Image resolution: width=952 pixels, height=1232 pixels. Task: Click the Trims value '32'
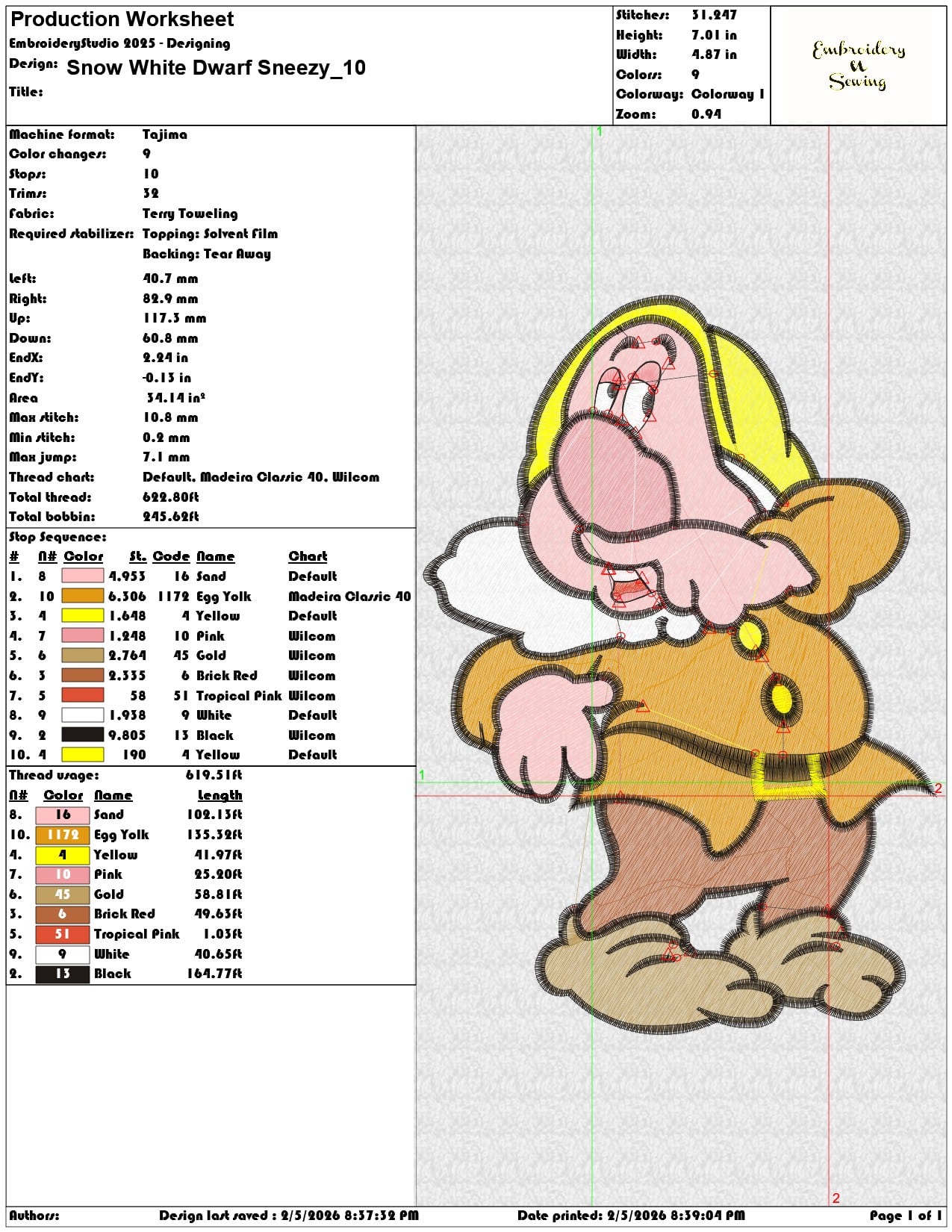151,193
